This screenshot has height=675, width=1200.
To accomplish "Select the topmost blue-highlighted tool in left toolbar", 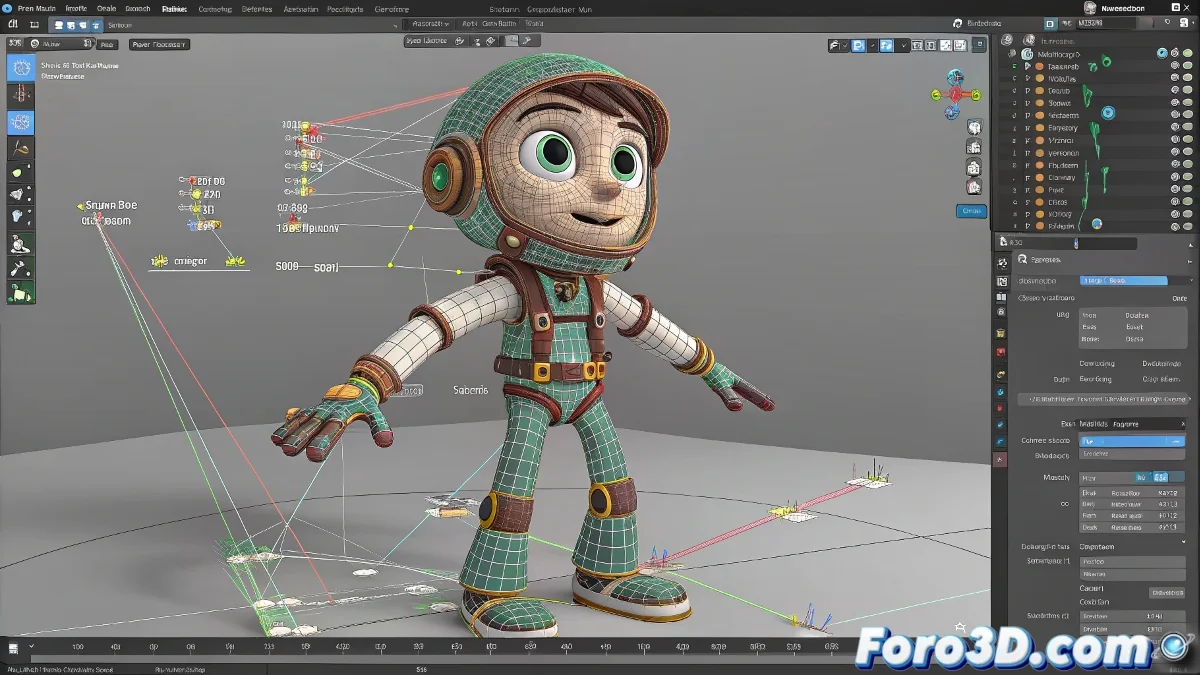I will click(21, 68).
